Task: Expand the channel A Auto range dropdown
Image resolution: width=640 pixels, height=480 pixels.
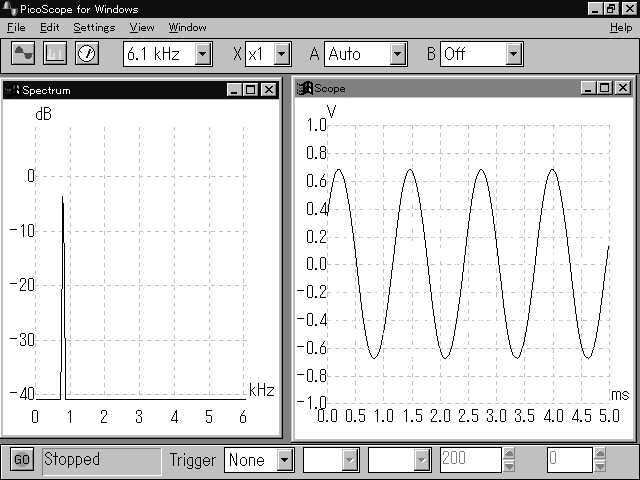Action: coord(398,54)
